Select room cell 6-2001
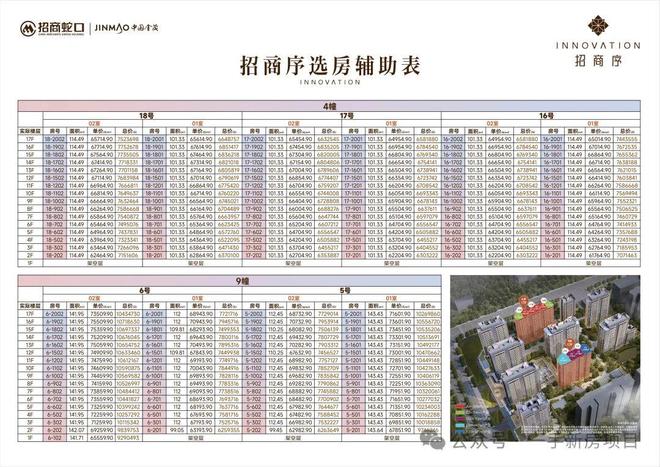 tap(154, 314)
